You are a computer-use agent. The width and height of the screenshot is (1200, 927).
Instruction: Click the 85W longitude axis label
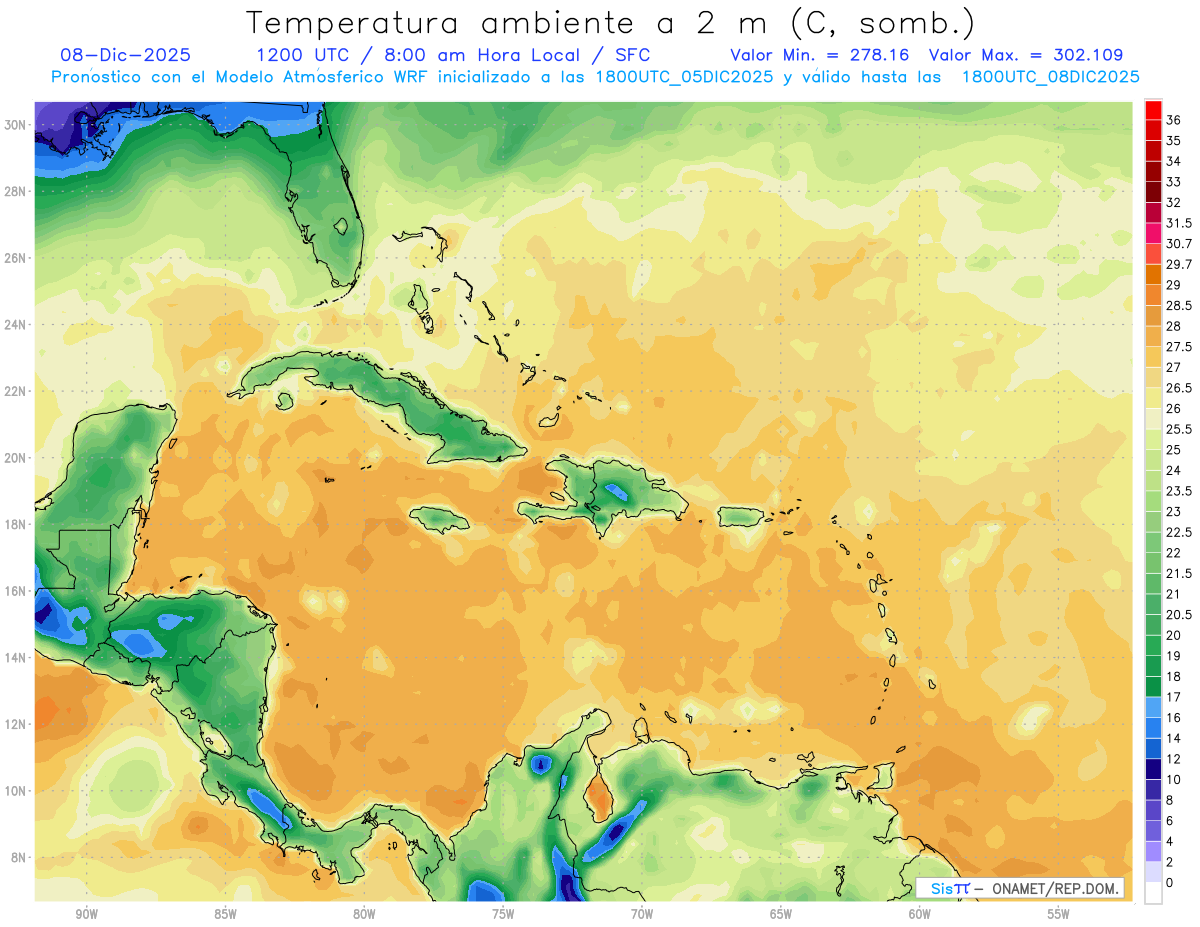(225, 915)
